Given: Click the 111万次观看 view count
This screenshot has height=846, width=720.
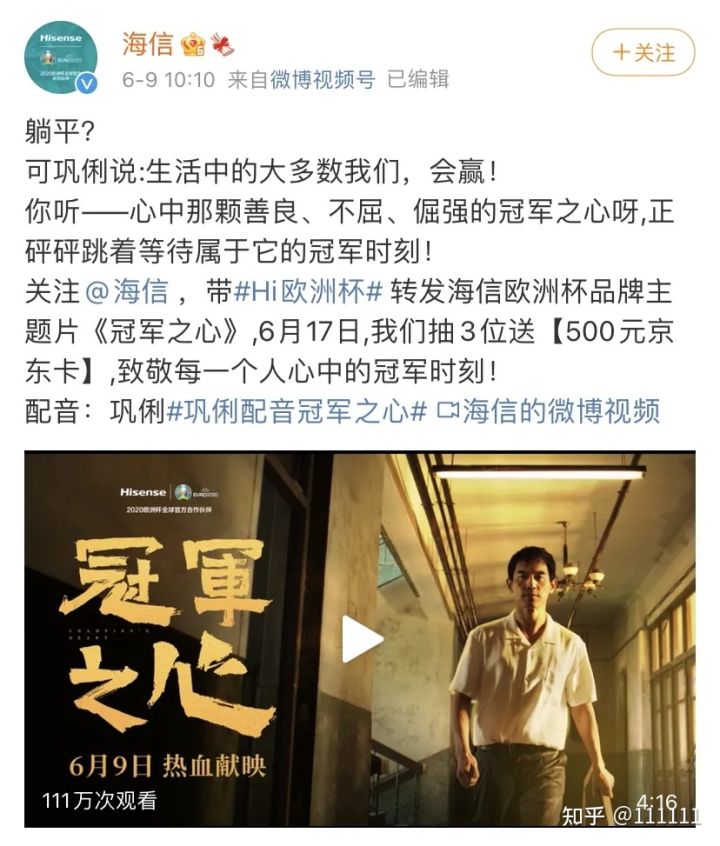Looking at the screenshot, I should (x=99, y=801).
